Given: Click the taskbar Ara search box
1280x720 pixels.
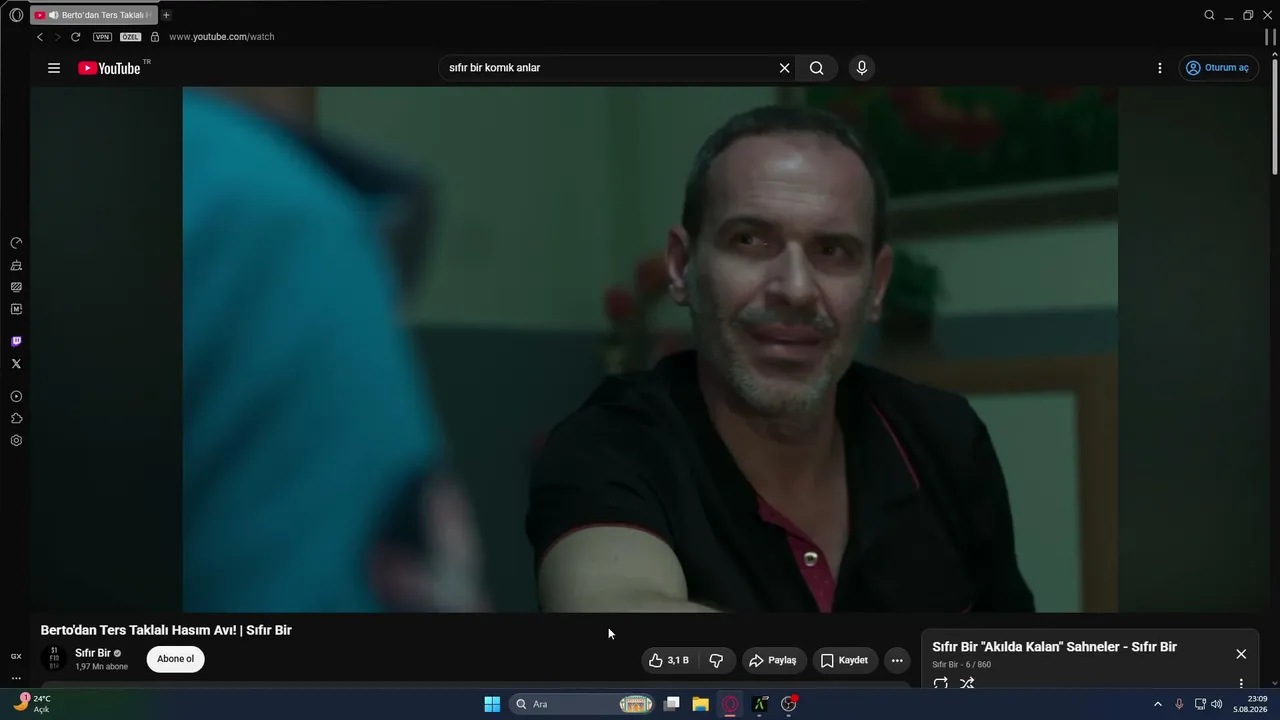Looking at the screenshot, I should (x=583, y=704).
